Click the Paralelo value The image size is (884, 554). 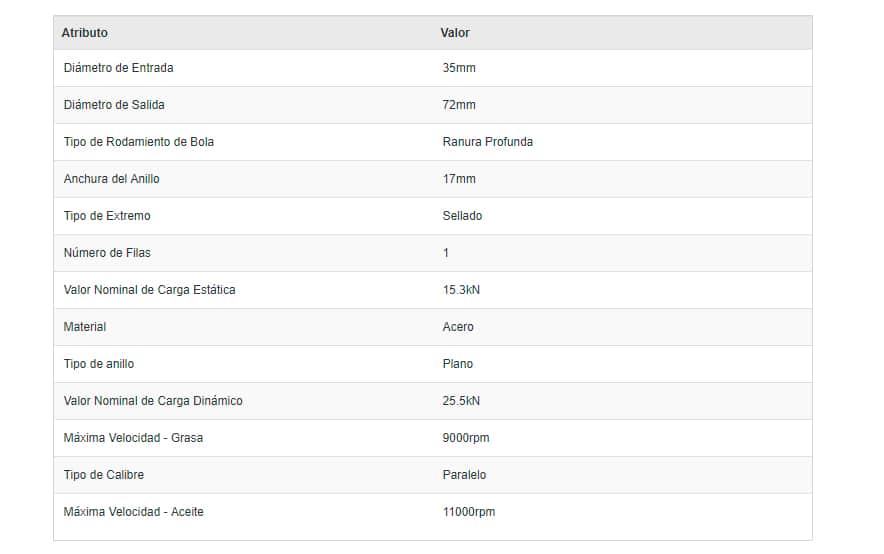click(464, 475)
